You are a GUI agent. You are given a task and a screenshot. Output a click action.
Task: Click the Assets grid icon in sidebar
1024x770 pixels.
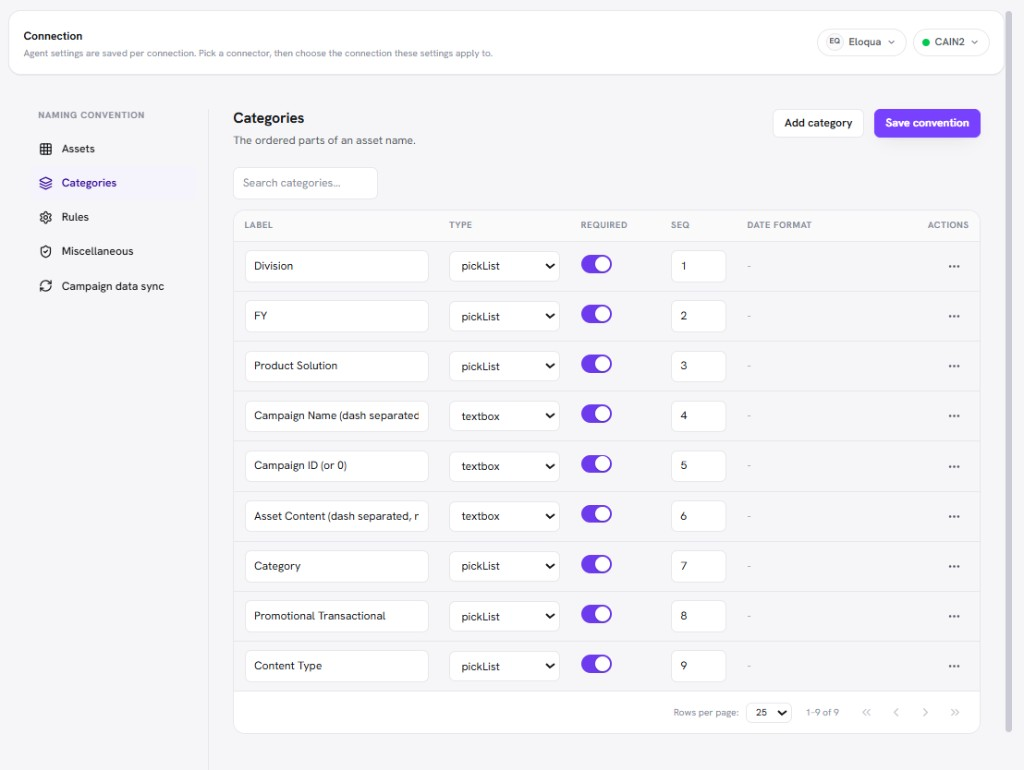[46, 149]
